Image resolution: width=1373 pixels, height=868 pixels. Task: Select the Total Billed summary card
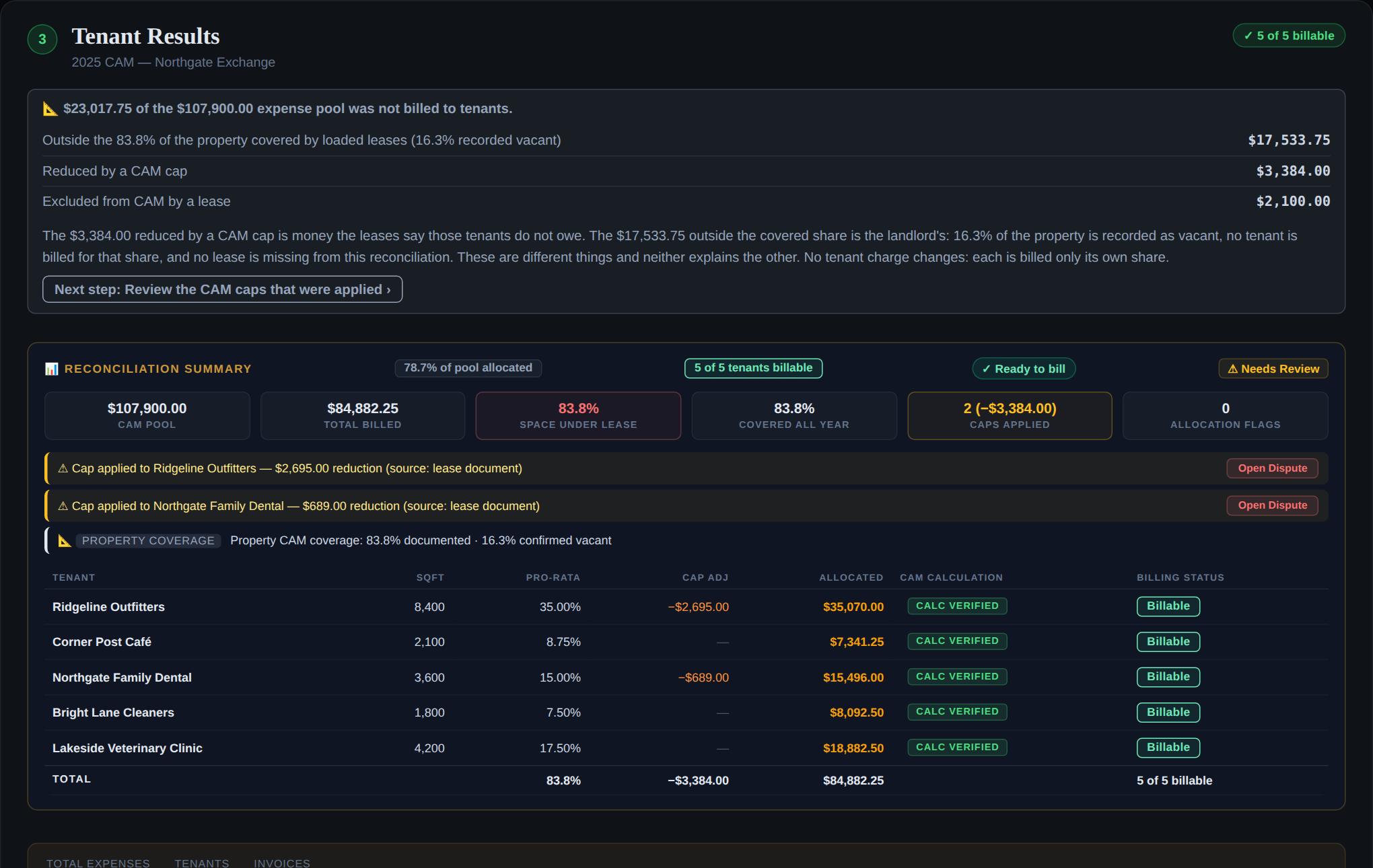[363, 416]
